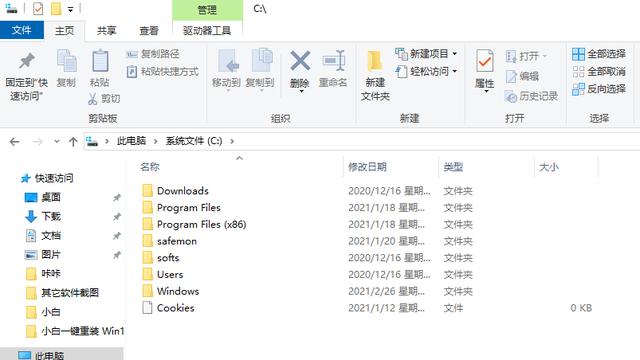Sort by Type (类型) column header
640x360 pixels.
pos(453,167)
